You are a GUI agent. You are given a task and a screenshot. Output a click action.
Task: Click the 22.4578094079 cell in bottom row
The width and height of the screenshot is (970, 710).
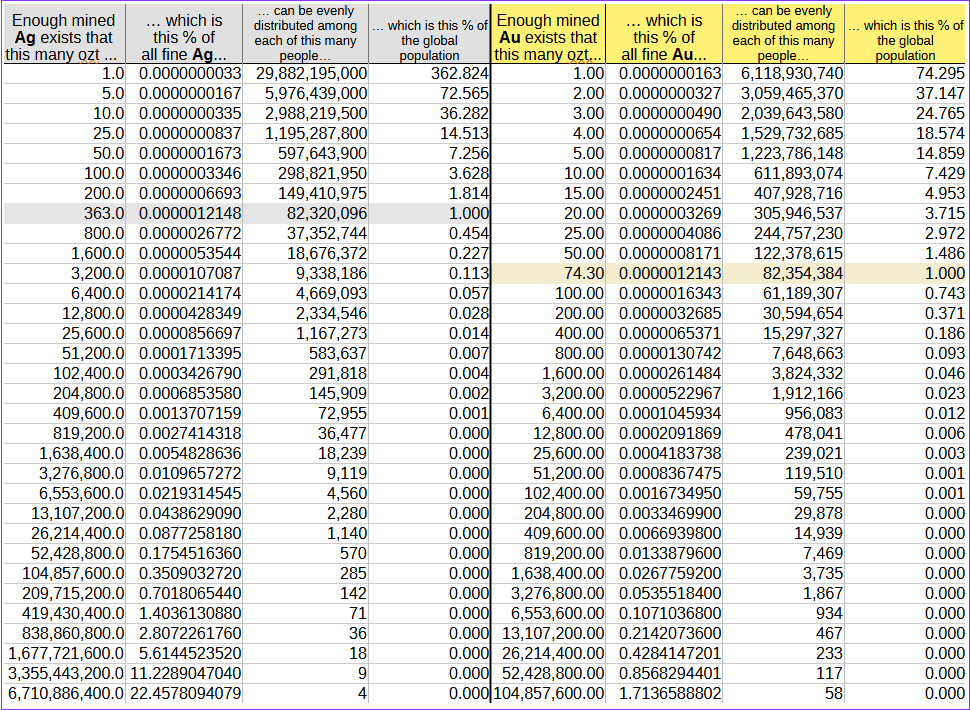point(184,693)
